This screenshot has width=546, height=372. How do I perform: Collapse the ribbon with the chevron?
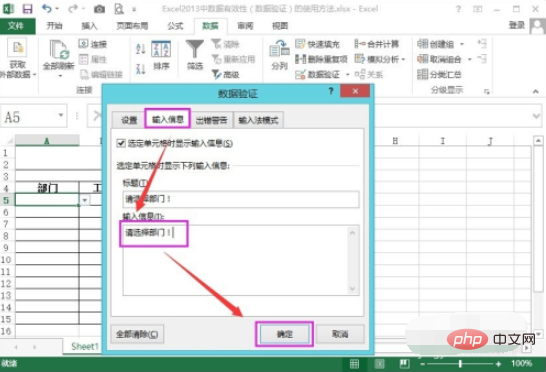[536, 92]
